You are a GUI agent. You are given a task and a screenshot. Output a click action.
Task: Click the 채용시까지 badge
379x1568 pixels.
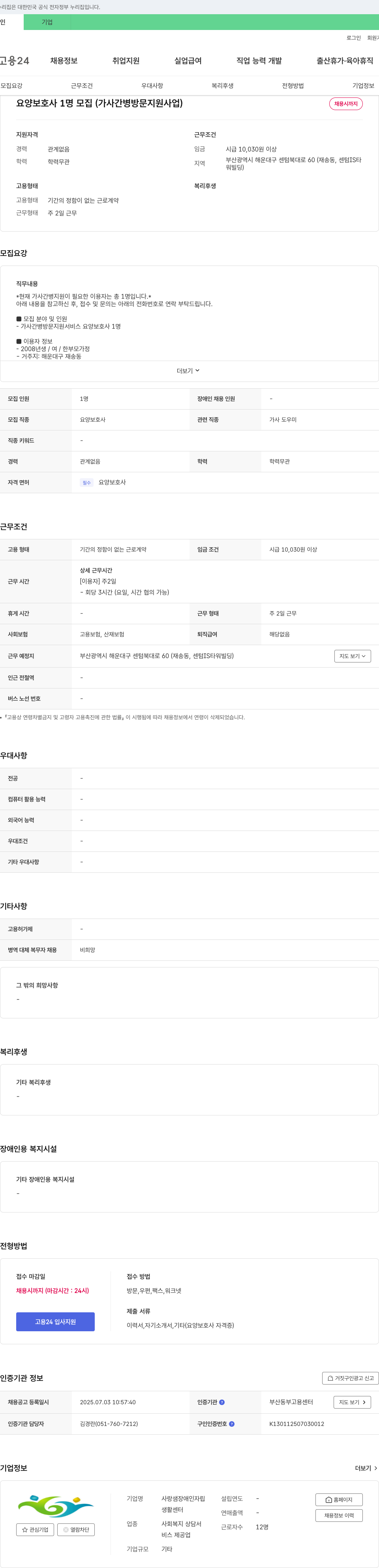[x=346, y=104]
